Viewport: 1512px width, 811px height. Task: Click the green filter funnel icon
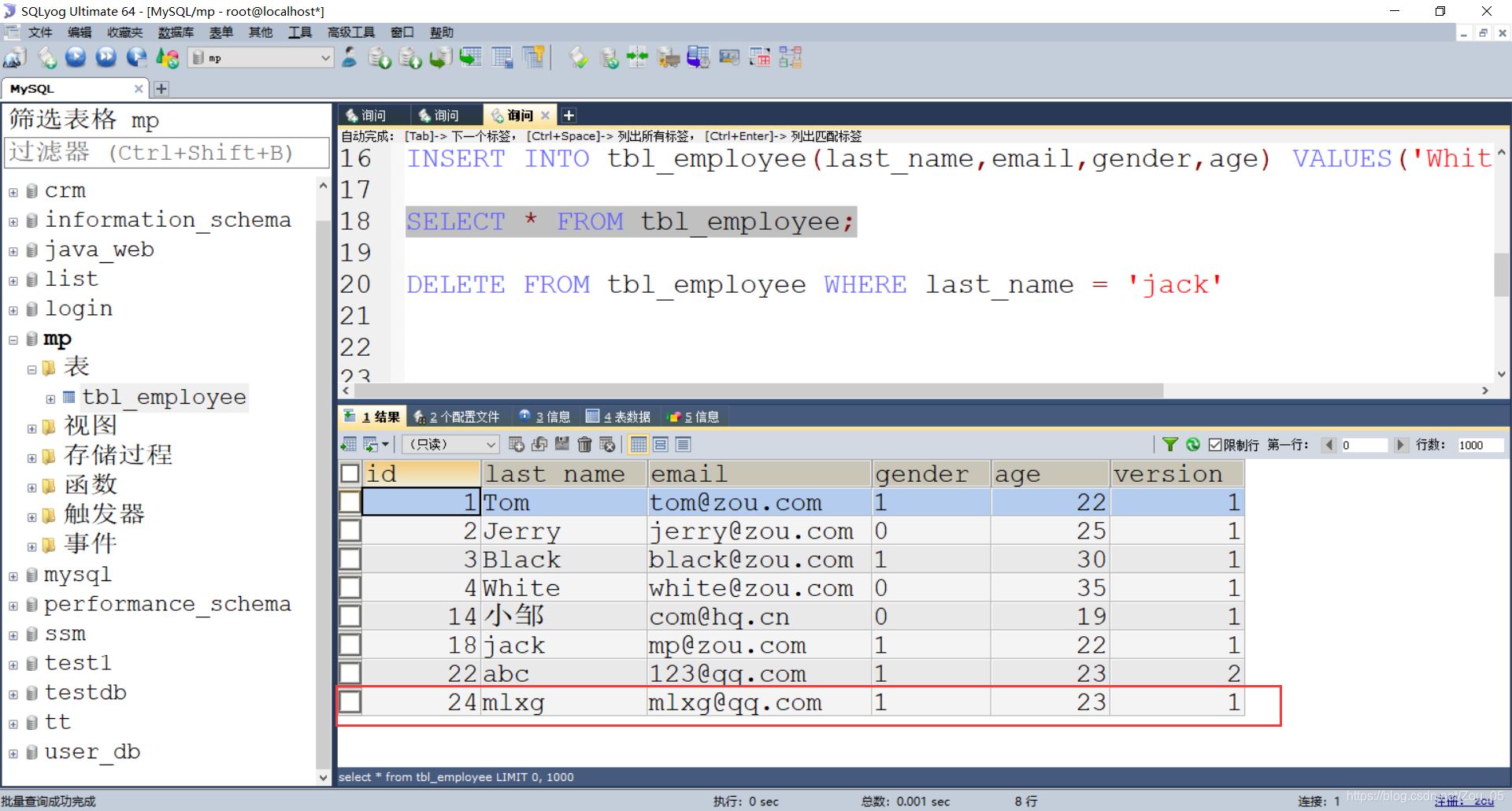[x=1170, y=445]
